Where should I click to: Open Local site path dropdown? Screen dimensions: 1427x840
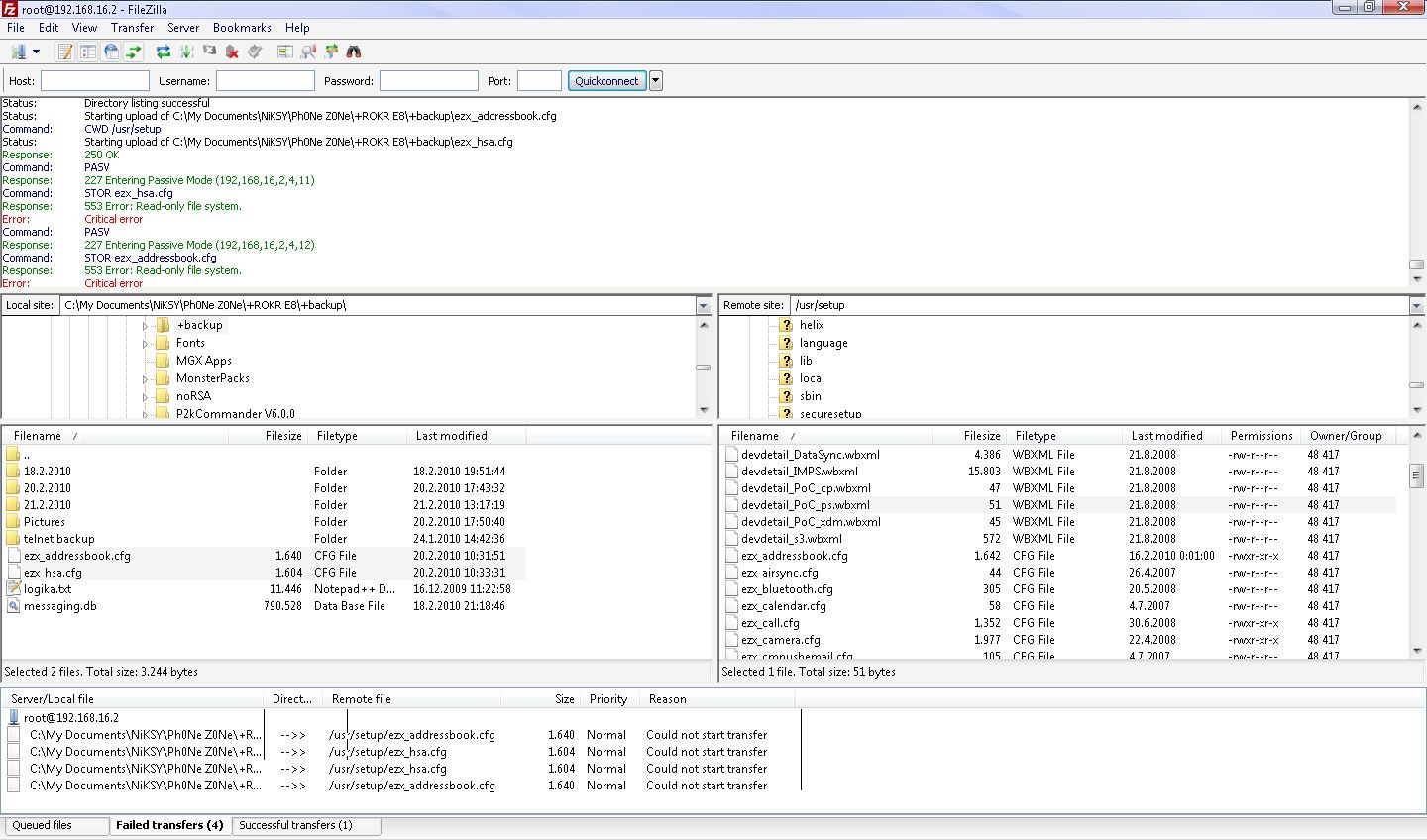click(704, 306)
